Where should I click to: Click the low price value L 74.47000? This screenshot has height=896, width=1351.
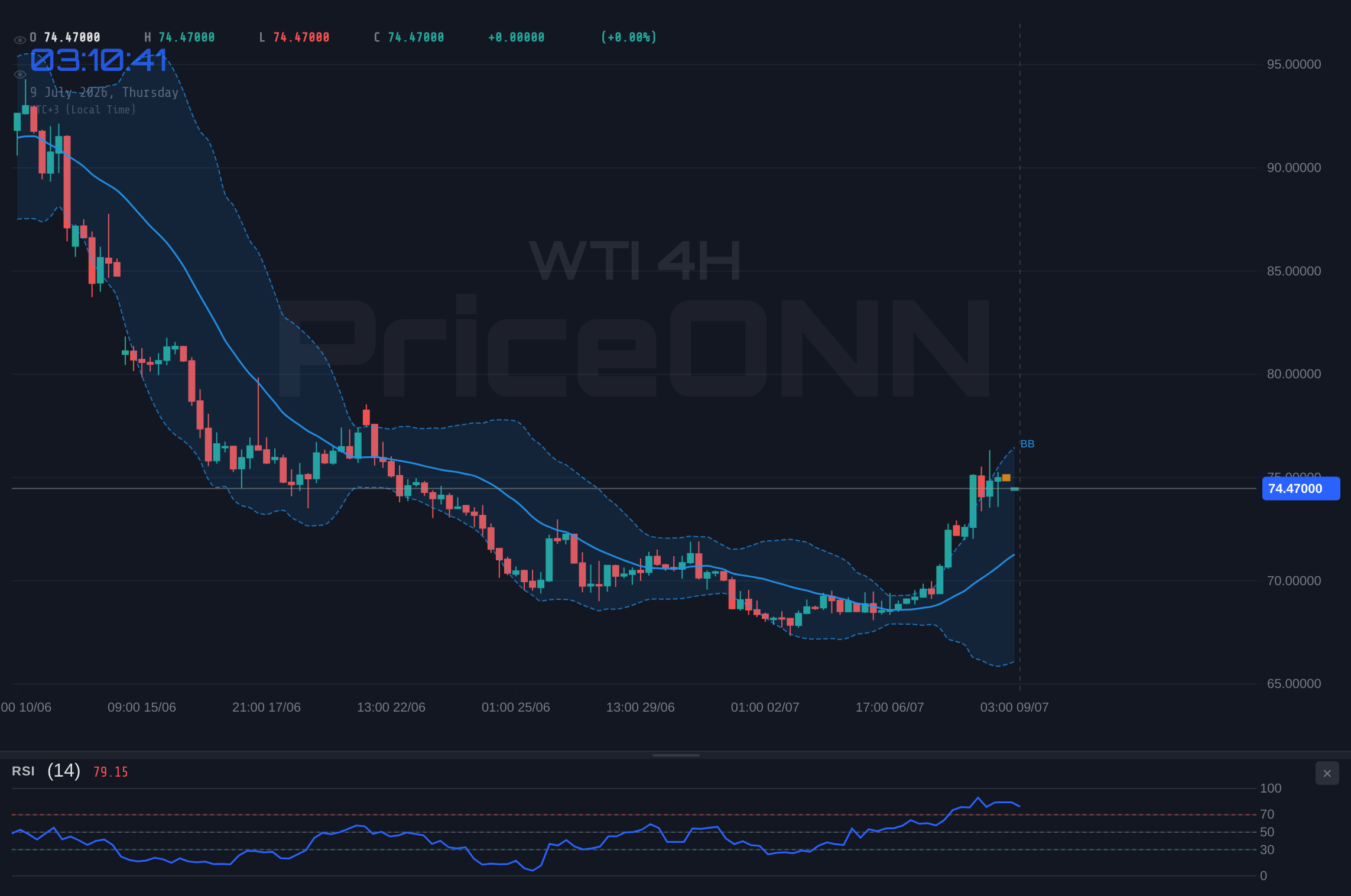point(294,37)
